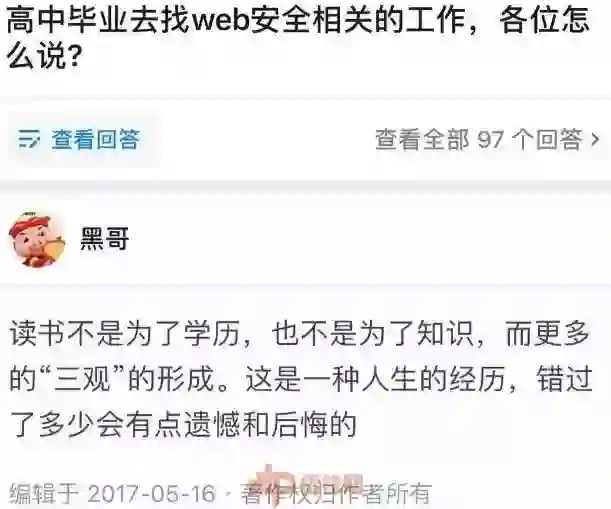Click the number 97 in the answer count
Image resolution: width=611 pixels, height=509 pixels.
tap(491, 140)
